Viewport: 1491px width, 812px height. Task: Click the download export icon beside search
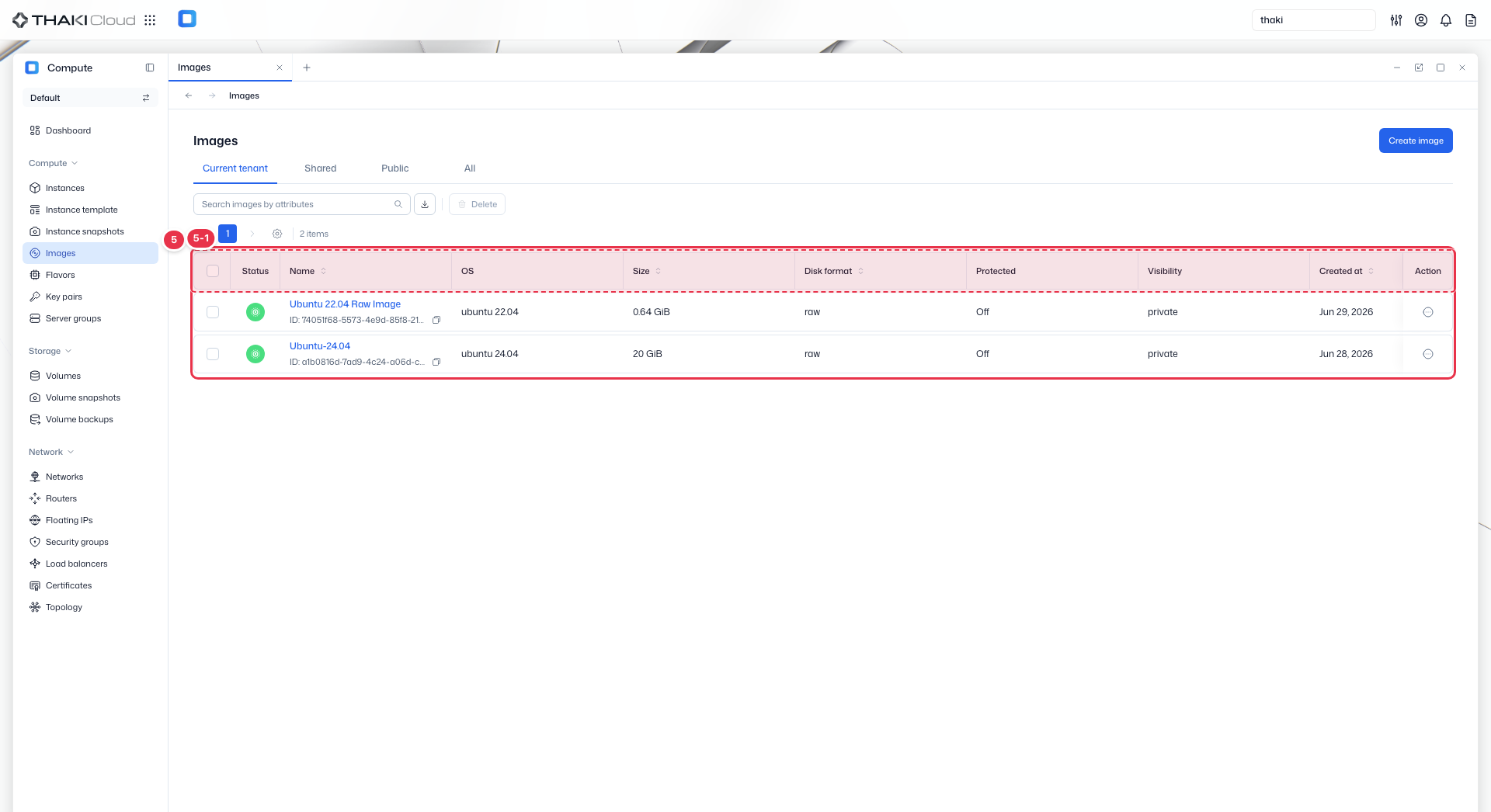[425, 204]
